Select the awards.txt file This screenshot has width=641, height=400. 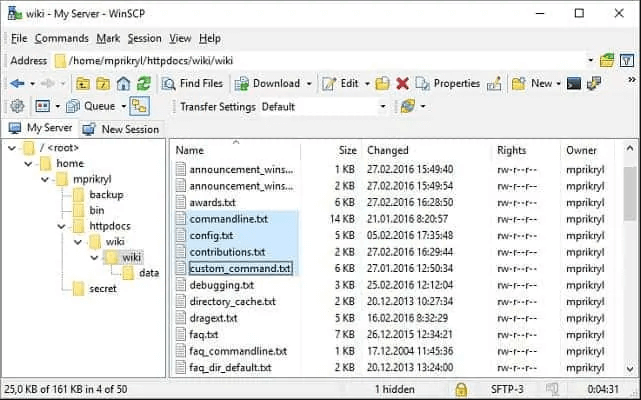[212, 202]
